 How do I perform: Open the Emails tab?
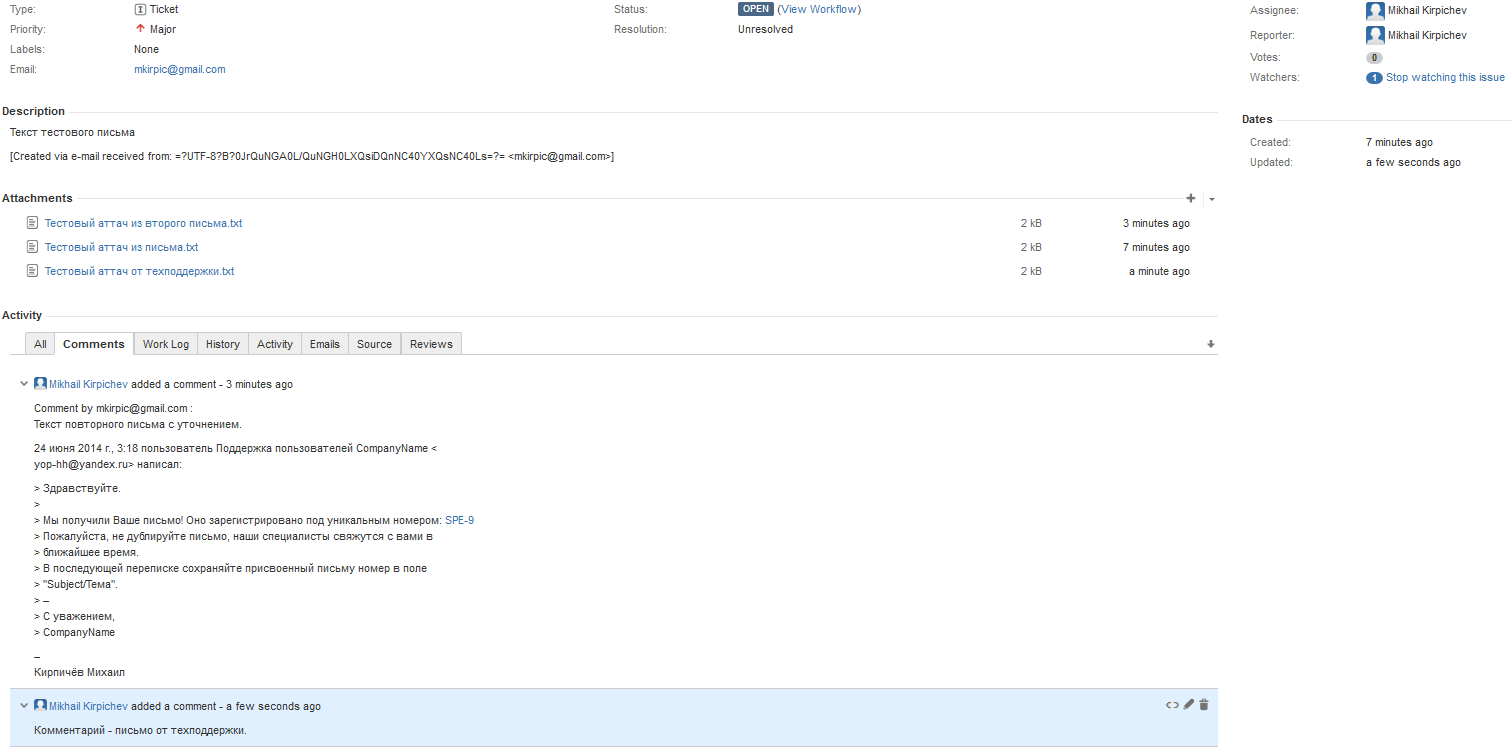[325, 344]
